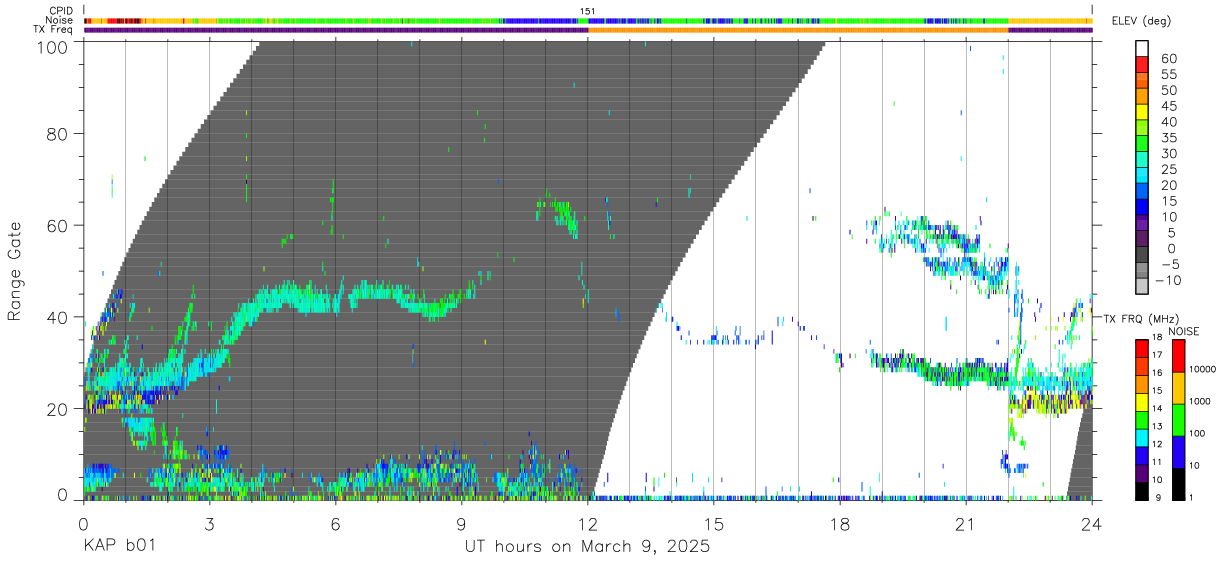This screenshot has height=567, width=1228.
Task: Pick the orange segment of NOISE colorbar
Action: click(1178, 387)
